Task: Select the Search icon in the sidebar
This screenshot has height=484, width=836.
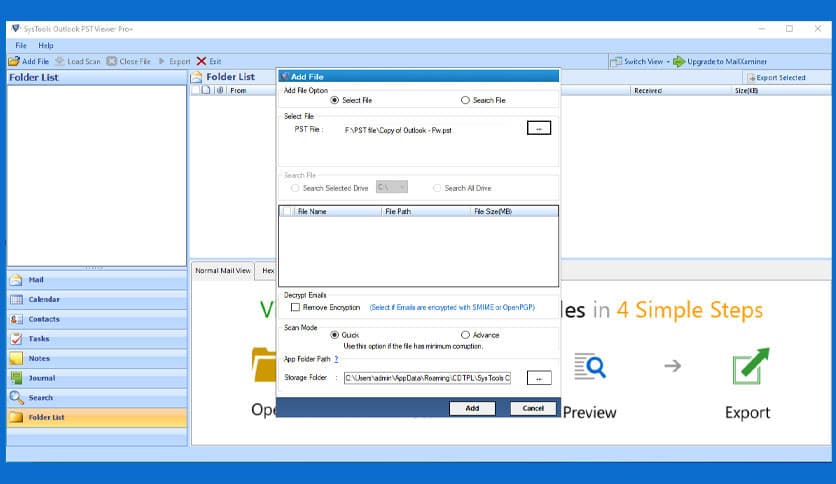Action: tap(17, 398)
